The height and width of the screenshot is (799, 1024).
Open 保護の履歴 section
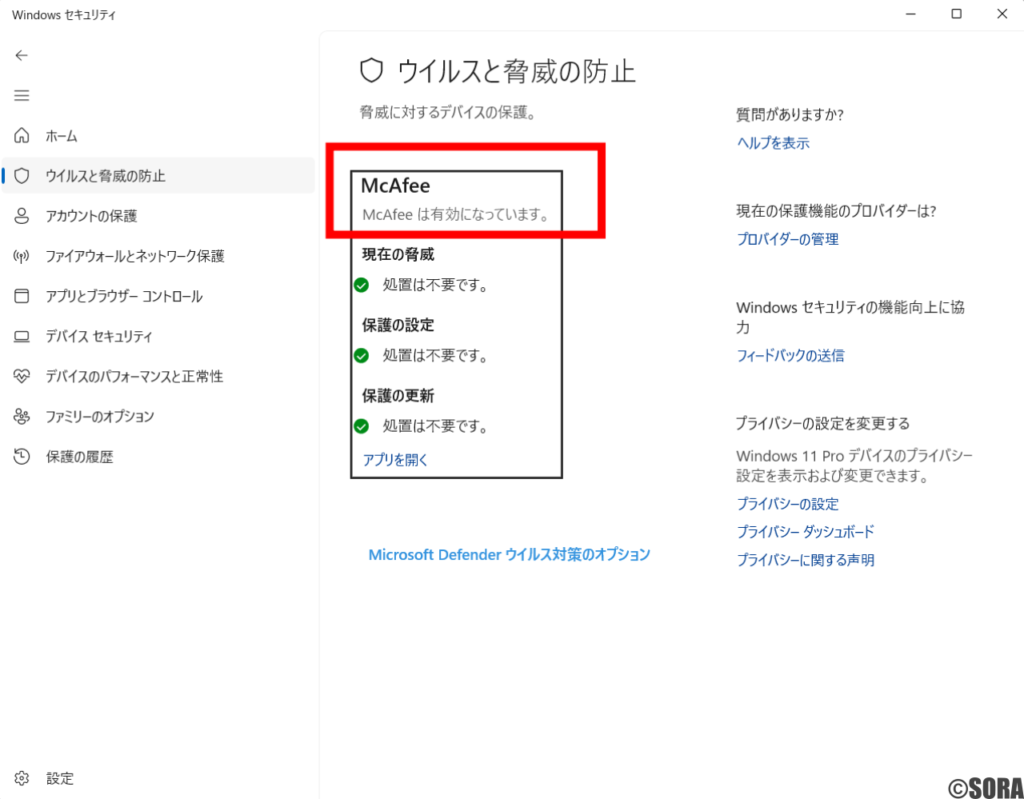[x=157, y=457]
